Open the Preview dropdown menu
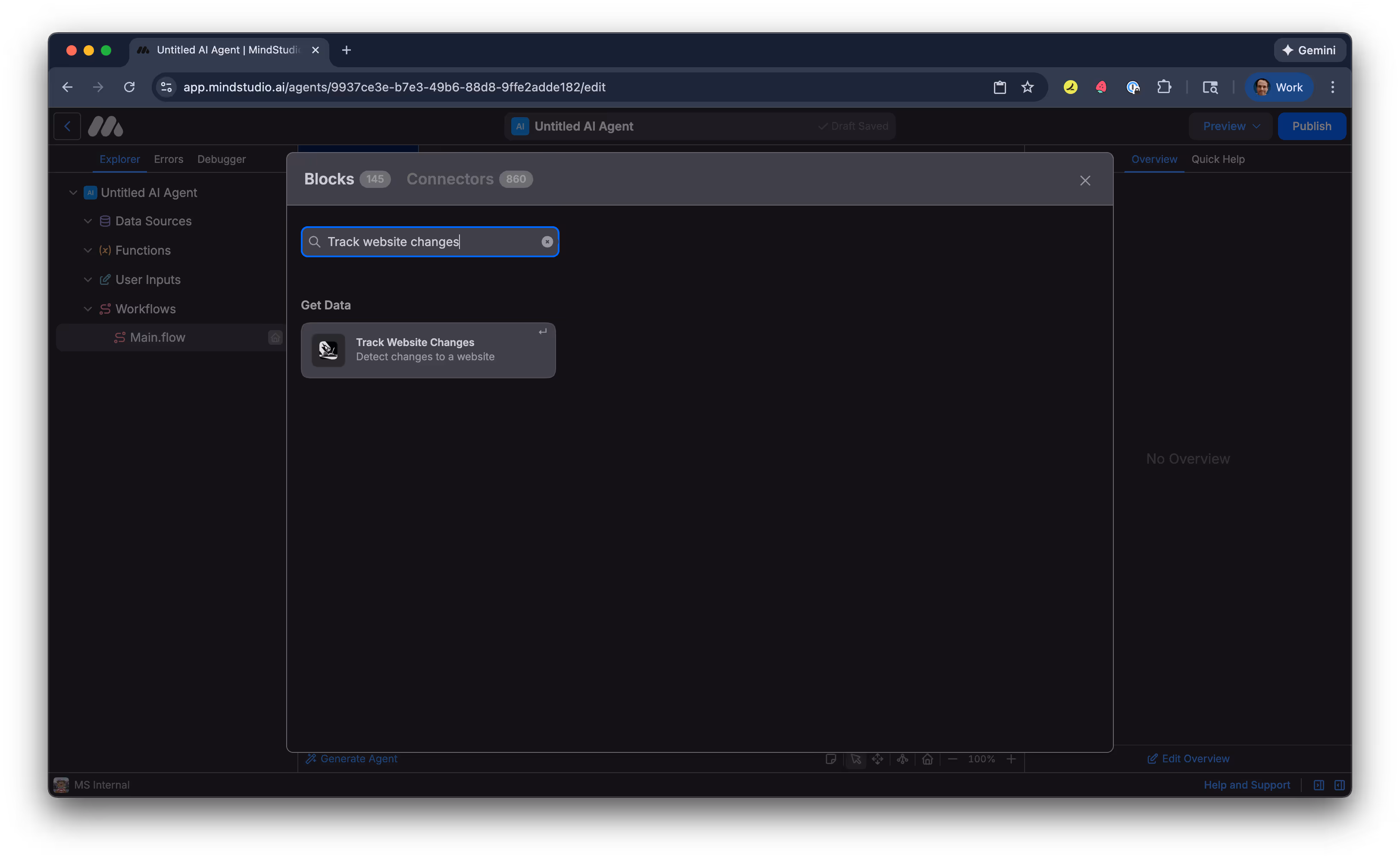Image resolution: width=1400 pixels, height=861 pixels. click(1230, 126)
